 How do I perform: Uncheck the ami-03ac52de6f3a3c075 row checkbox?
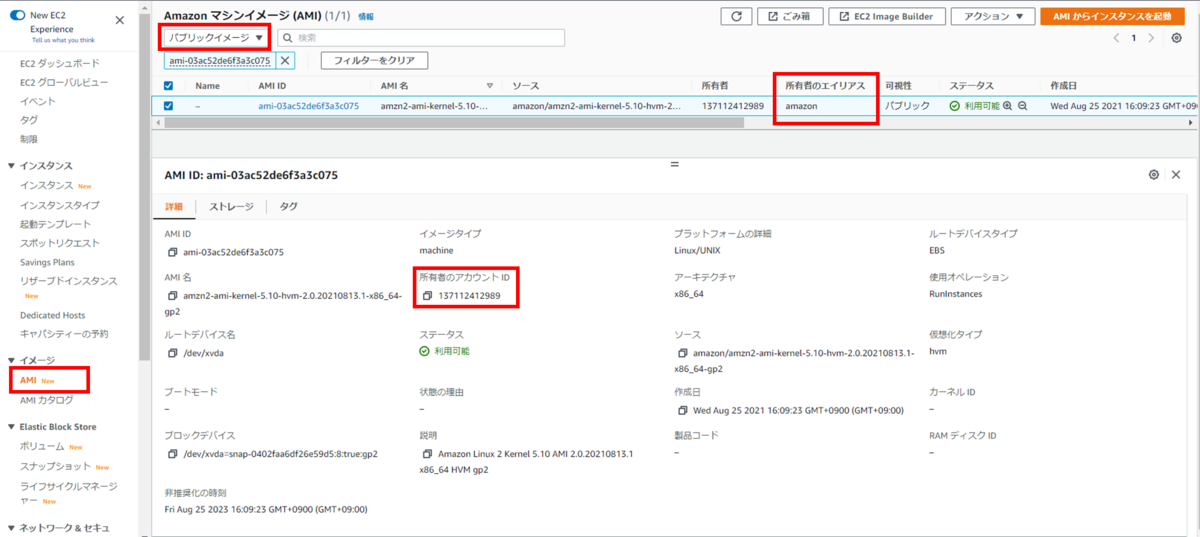168,105
